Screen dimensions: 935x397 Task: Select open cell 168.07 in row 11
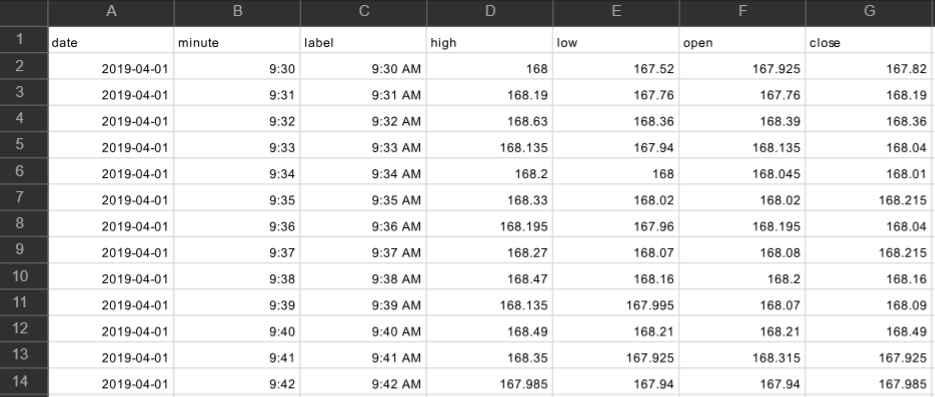[x=743, y=302]
